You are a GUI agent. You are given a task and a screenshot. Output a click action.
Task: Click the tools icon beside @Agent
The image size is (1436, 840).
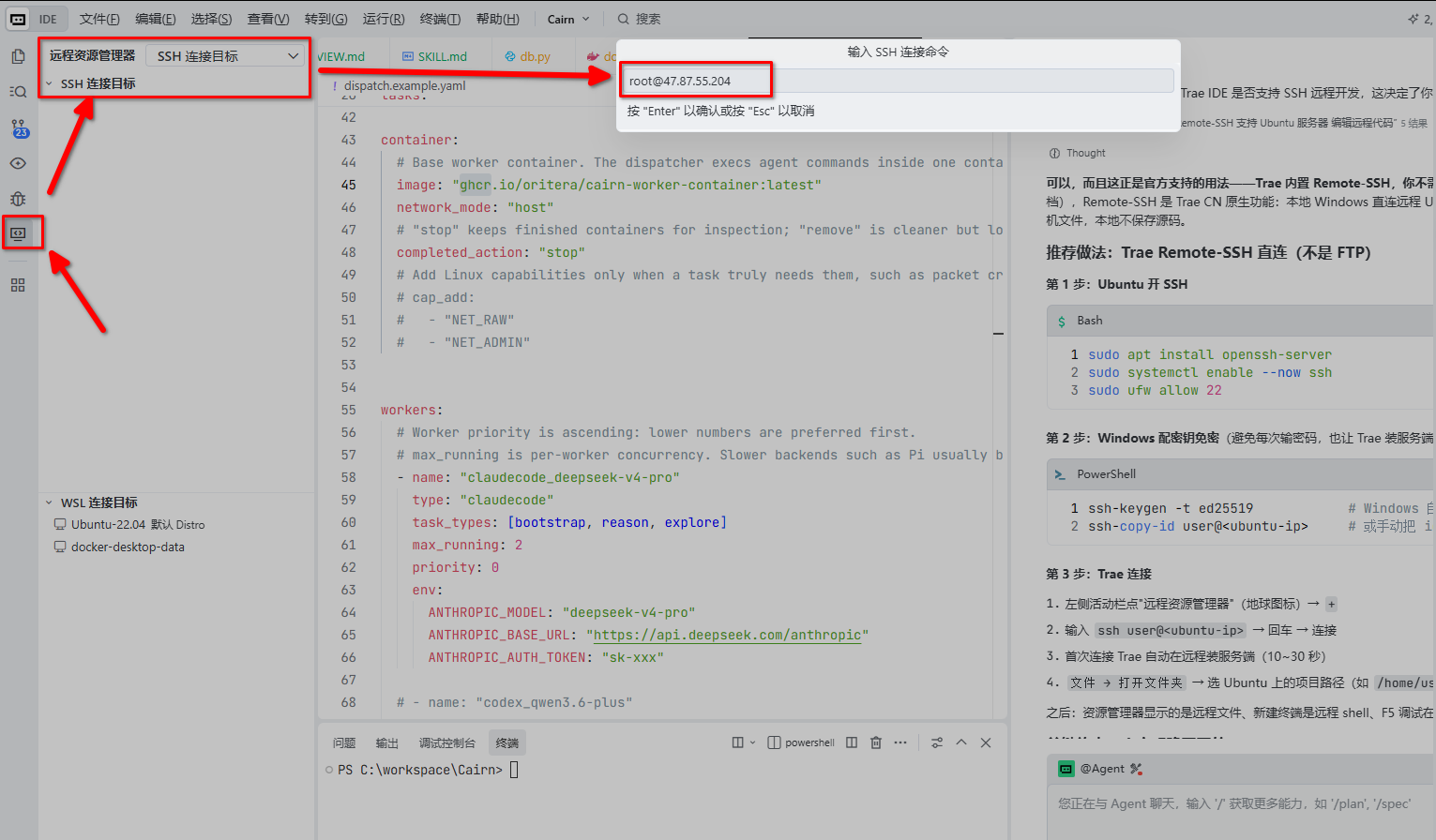1137,769
